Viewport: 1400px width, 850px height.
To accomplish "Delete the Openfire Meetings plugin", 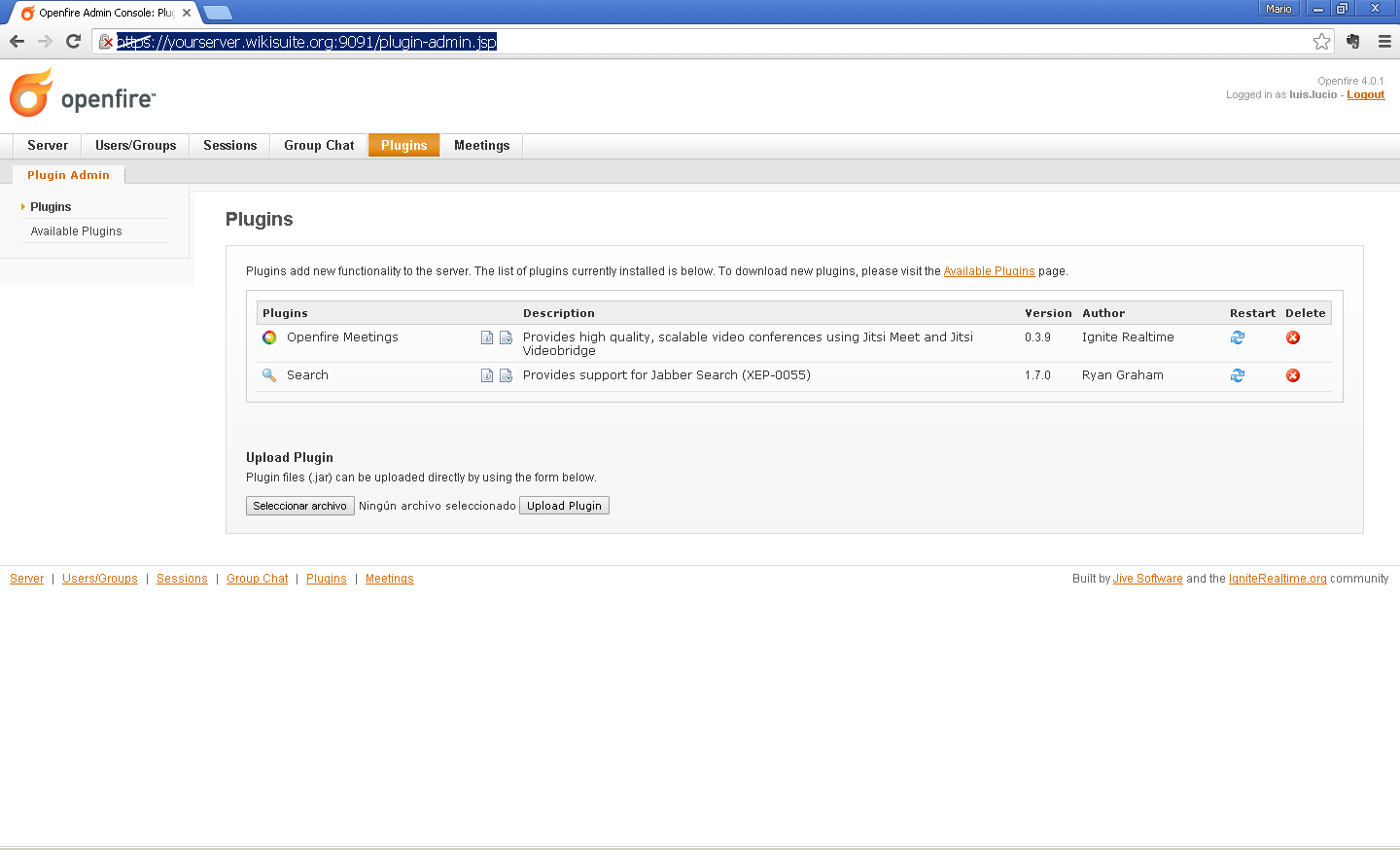I will [x=1293, y=337].
